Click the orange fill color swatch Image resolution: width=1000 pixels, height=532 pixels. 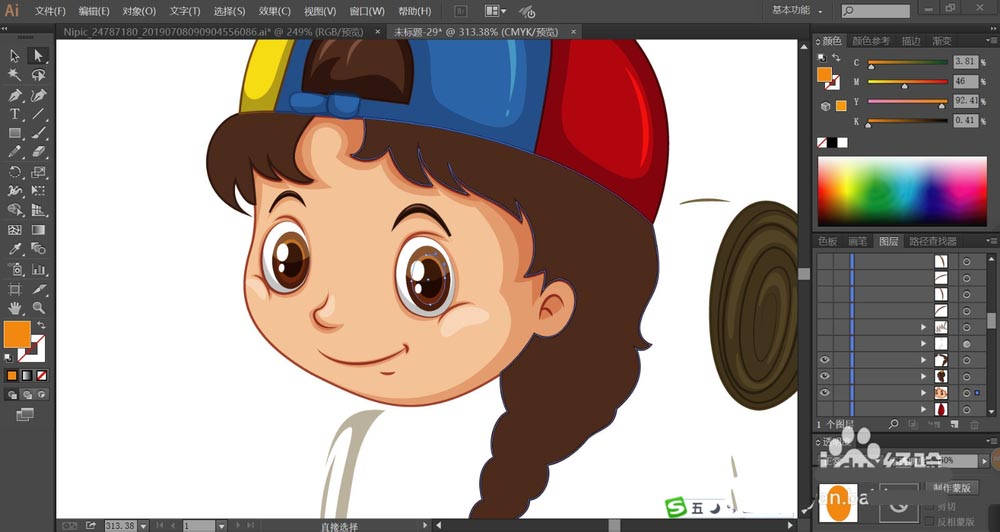click(17, 334)
